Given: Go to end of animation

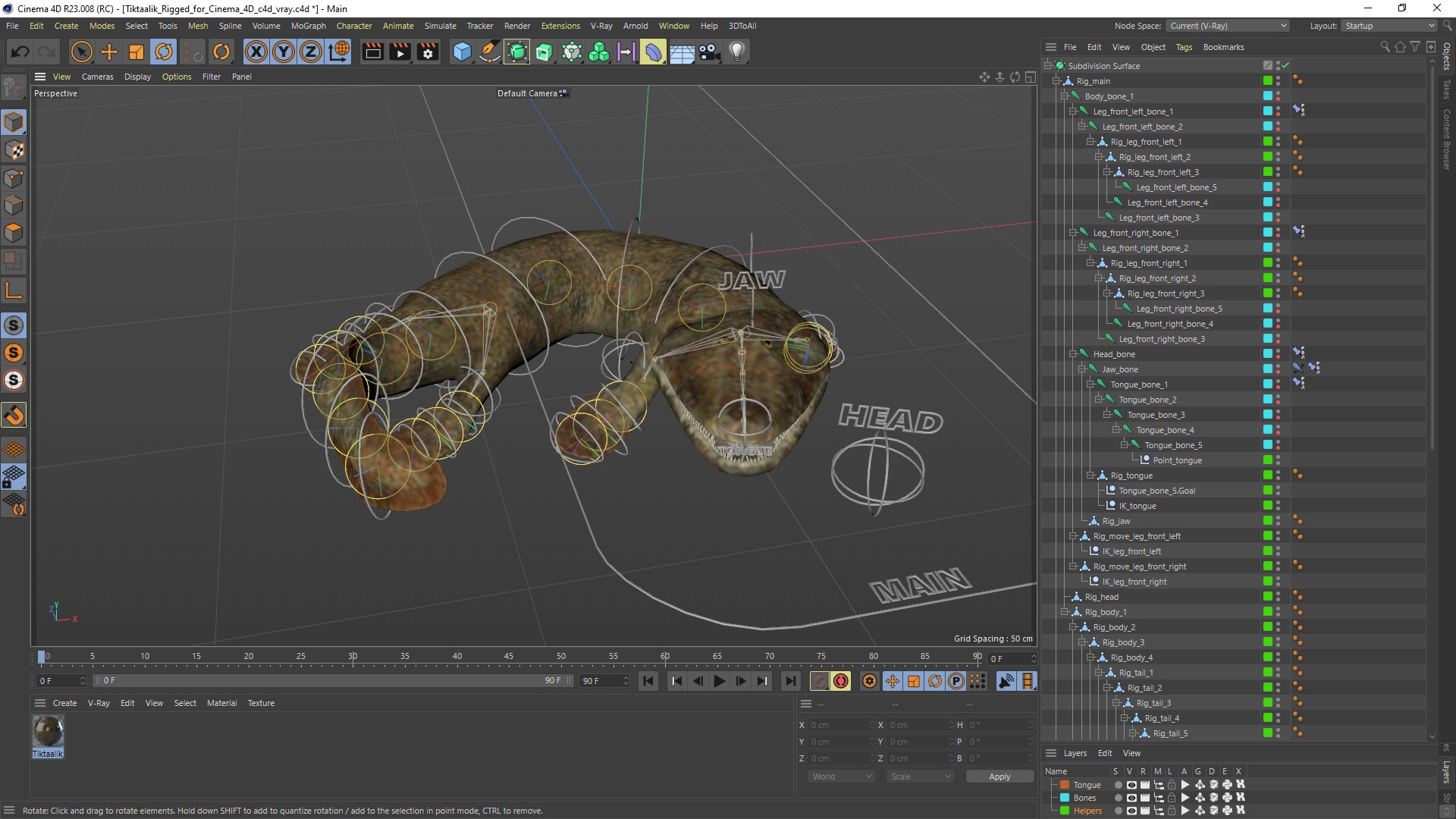Looking at the screenshot, I should 790,681.
